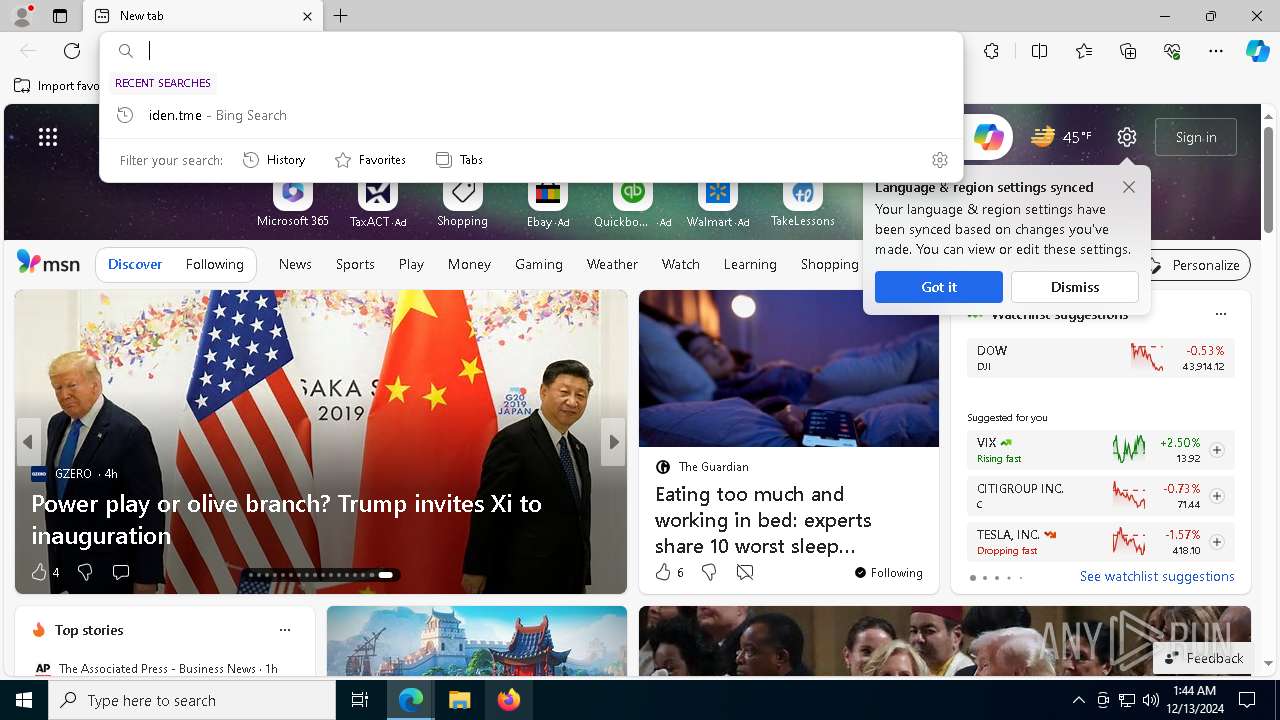Viewport: 1280px width, 720px height.
Task: Open Quickbooks ad quick link
Action: tap(632, 204)
